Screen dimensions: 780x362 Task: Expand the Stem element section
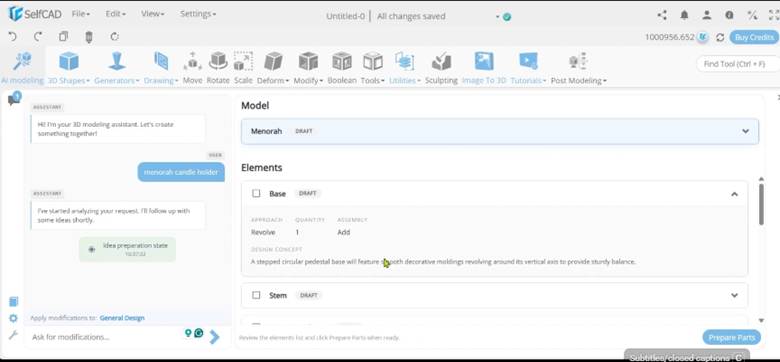[x=734, y=295]
